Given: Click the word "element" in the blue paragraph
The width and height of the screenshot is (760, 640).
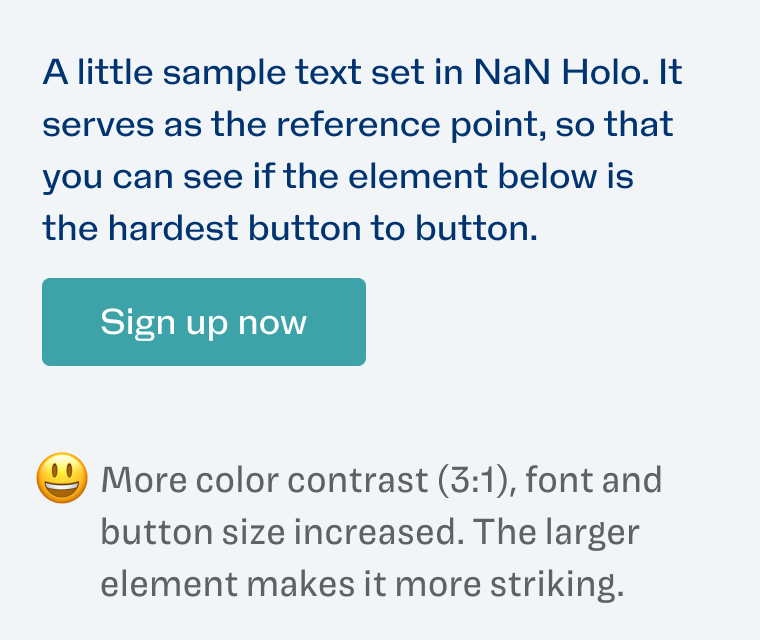Looking at the screenshot, I should [418, 176].
